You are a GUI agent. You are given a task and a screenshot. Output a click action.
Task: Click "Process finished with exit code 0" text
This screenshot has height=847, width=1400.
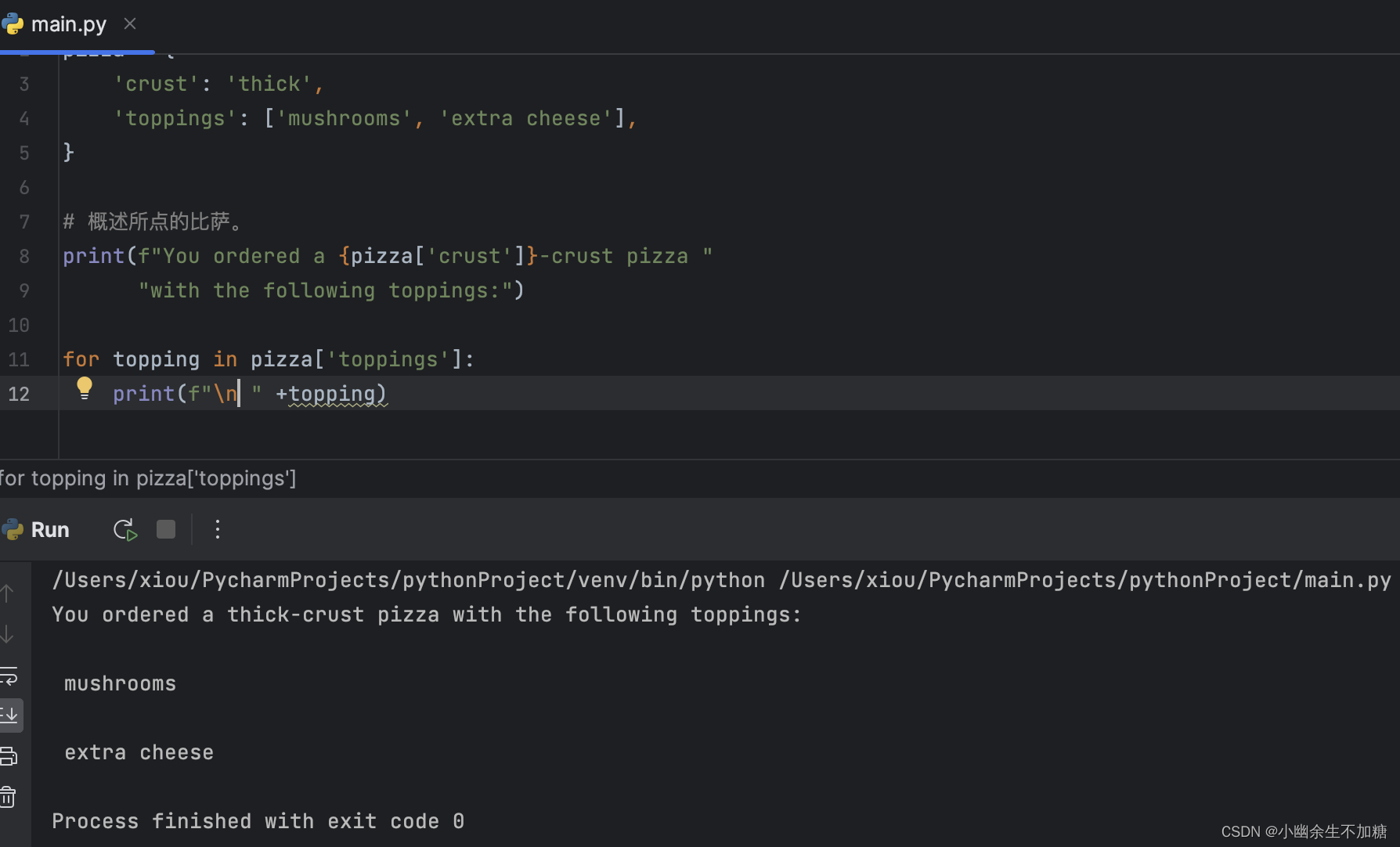tap(258, 821)
